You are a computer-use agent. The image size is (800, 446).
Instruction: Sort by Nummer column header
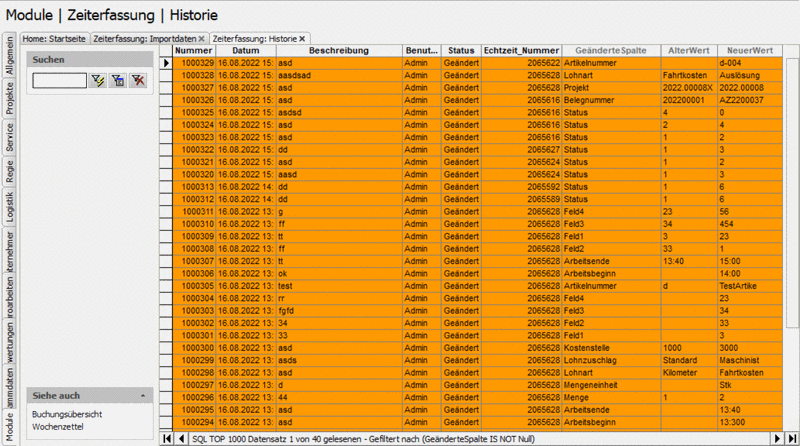coord(194,51)
